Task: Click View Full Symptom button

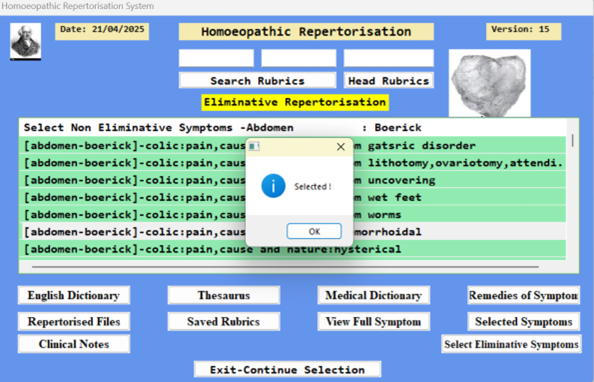Action: pos(374,321)
